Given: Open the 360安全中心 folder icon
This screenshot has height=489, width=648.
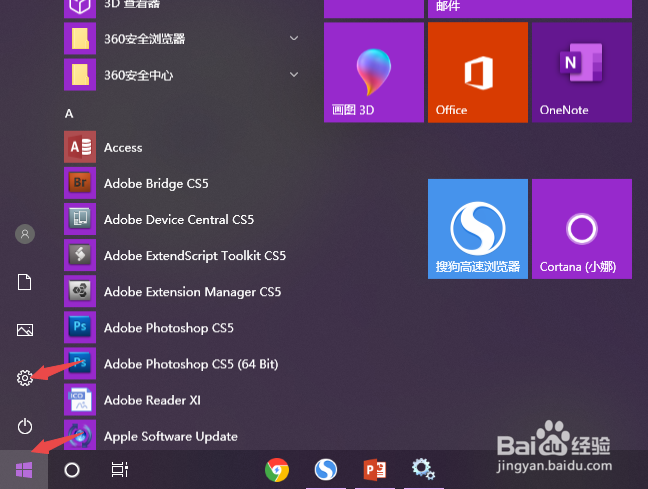Looking at the screenshot, I should pos(80,75).
